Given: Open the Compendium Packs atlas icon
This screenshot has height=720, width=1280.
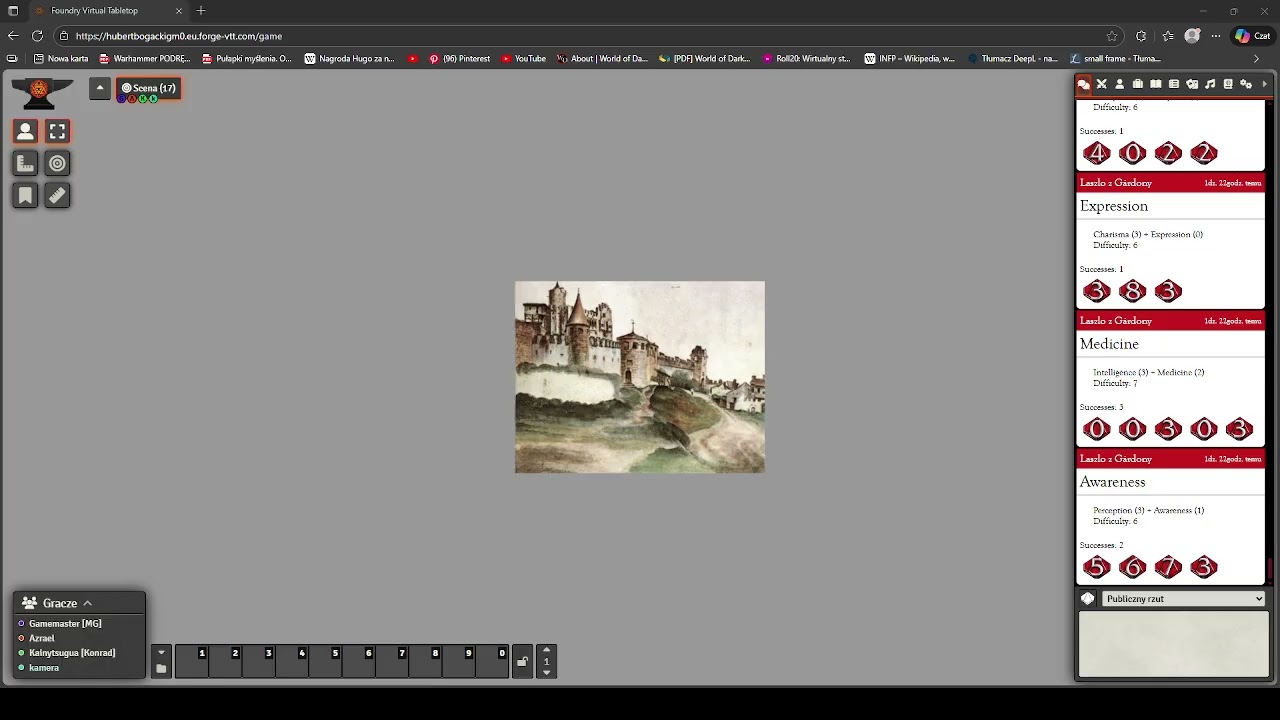Looking at the screenshot, I should [x=1228, y=84].
